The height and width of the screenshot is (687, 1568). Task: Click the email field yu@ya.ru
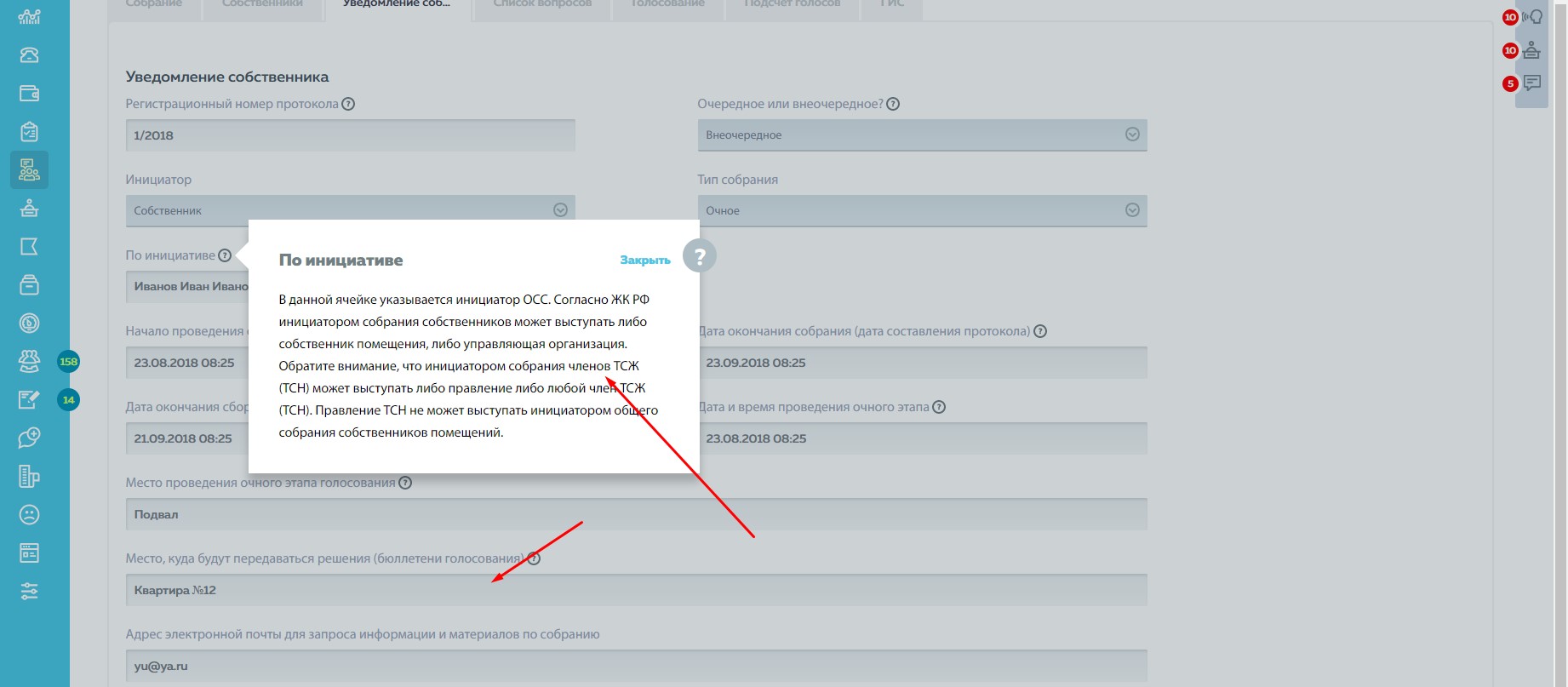click(x=637, y=665)
